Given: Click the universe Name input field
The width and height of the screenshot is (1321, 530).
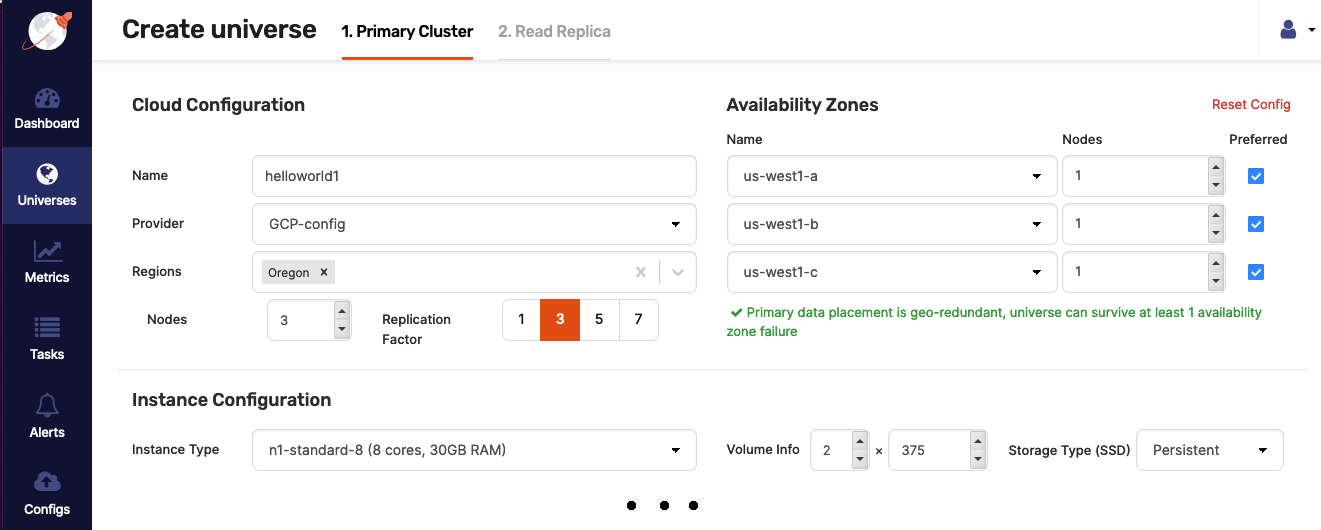Looking at the screenshot, I should 474,176.
